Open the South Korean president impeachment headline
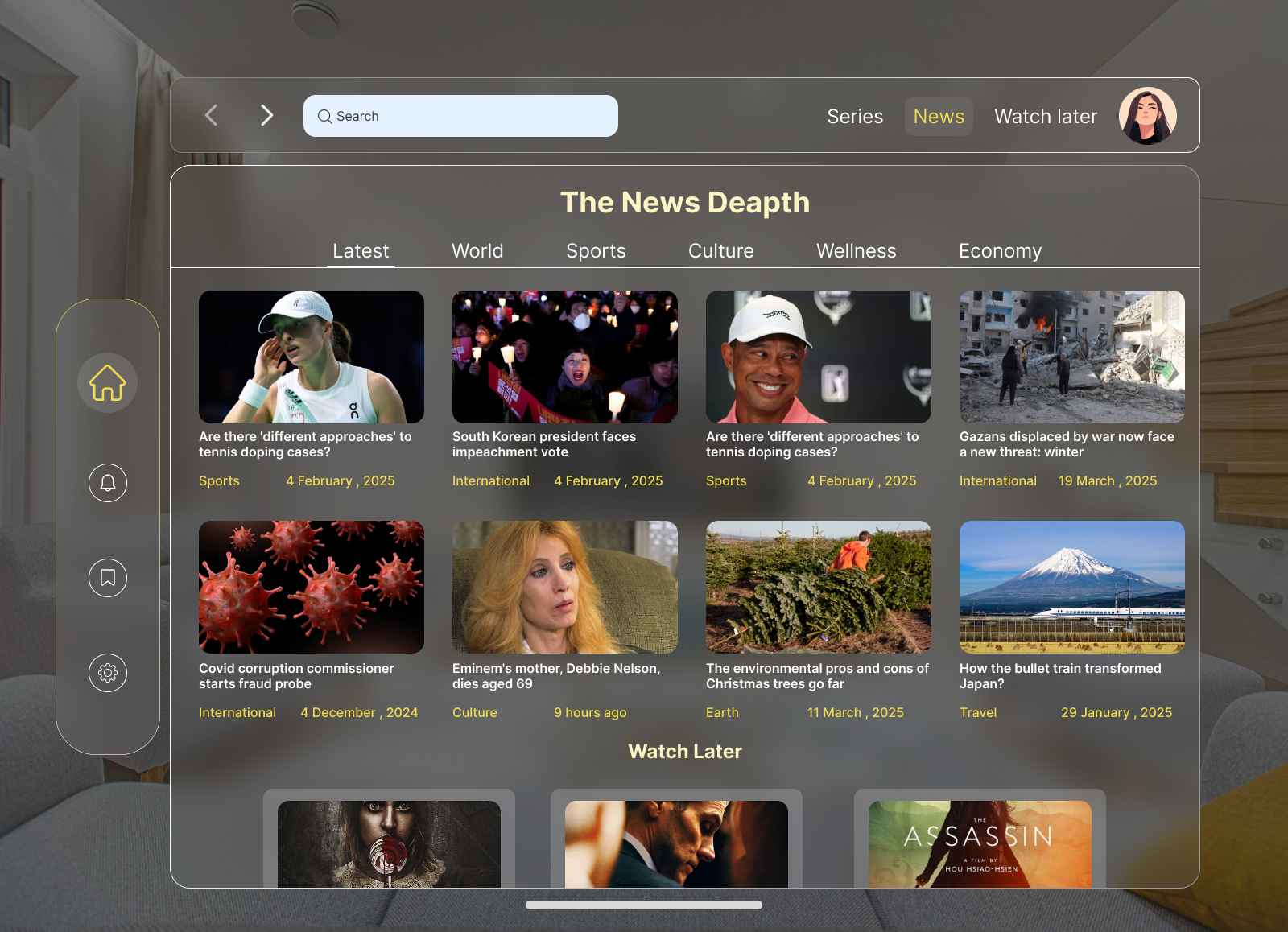The width and height of the screenshot is (1288, 932). tap(544, 444)
